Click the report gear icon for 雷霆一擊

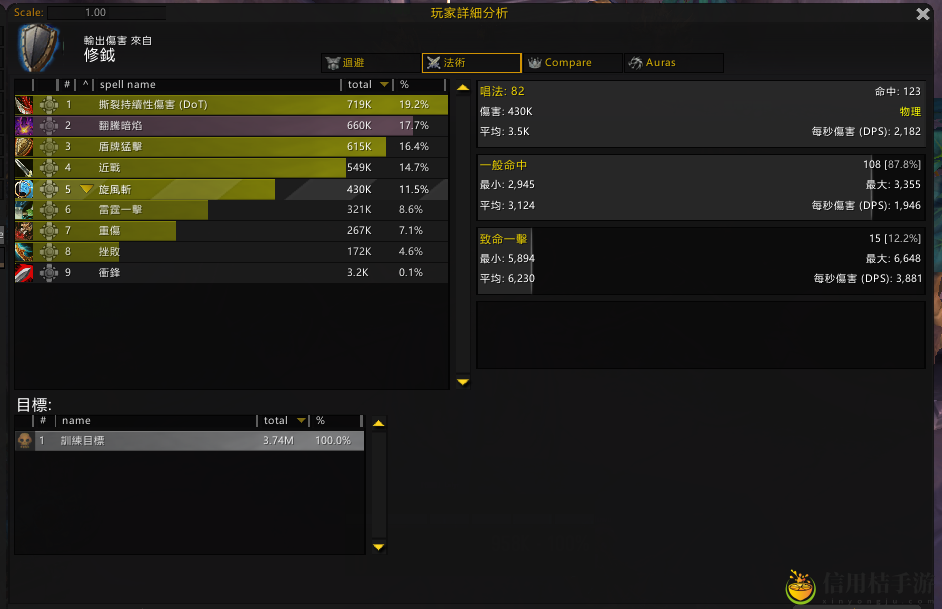(49, 210)
